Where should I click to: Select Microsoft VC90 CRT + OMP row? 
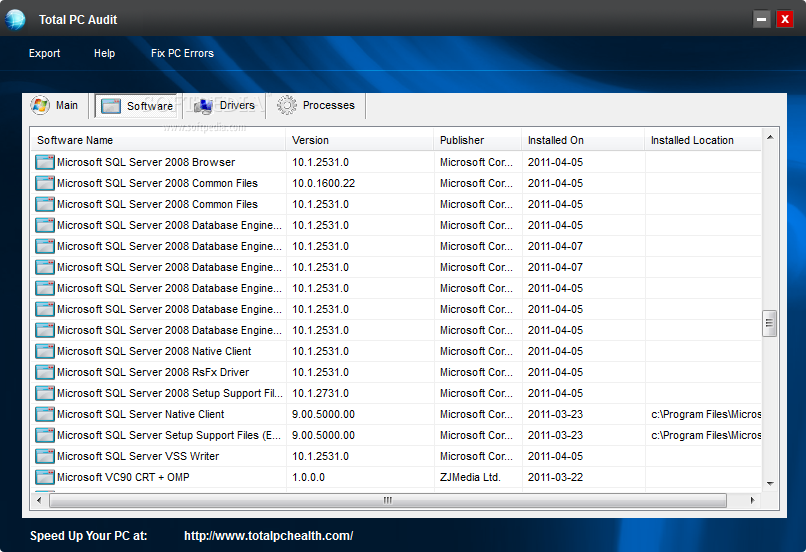pos(395,477)
